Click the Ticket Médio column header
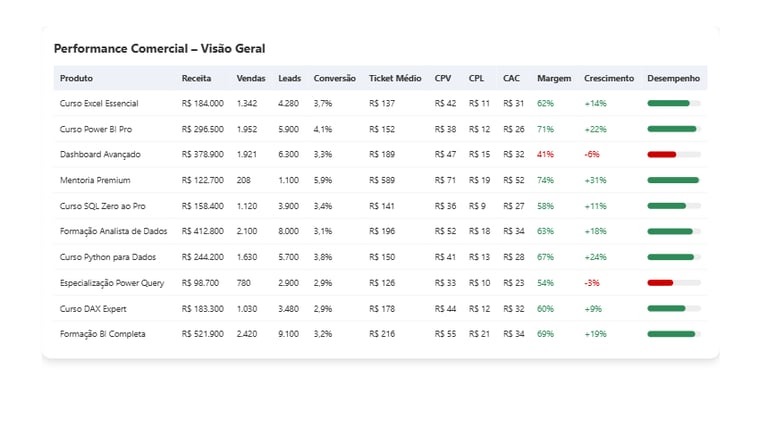 (395, 78)
